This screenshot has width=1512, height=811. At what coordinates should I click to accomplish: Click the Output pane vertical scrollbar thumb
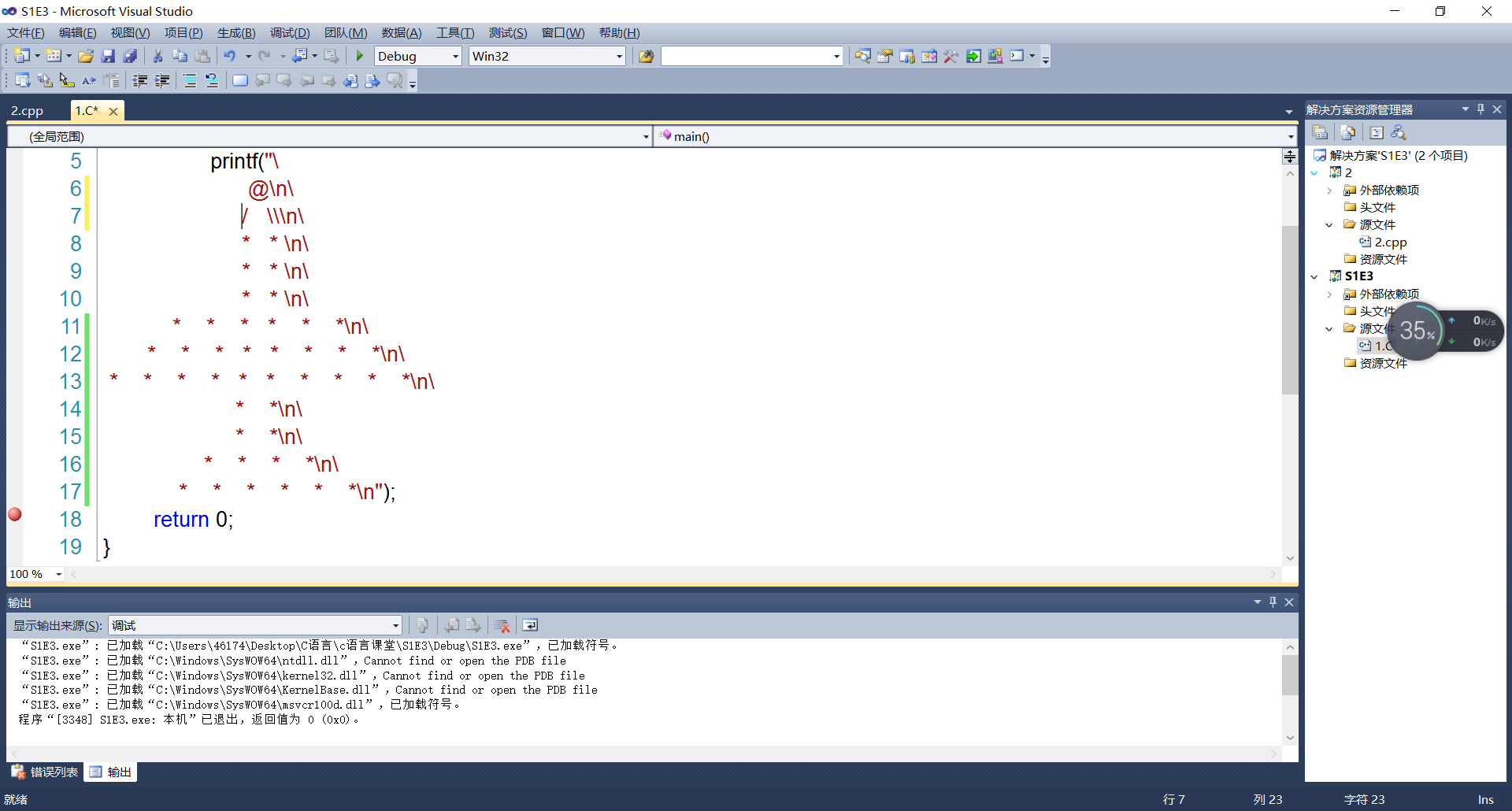[x=1290, y=675]
